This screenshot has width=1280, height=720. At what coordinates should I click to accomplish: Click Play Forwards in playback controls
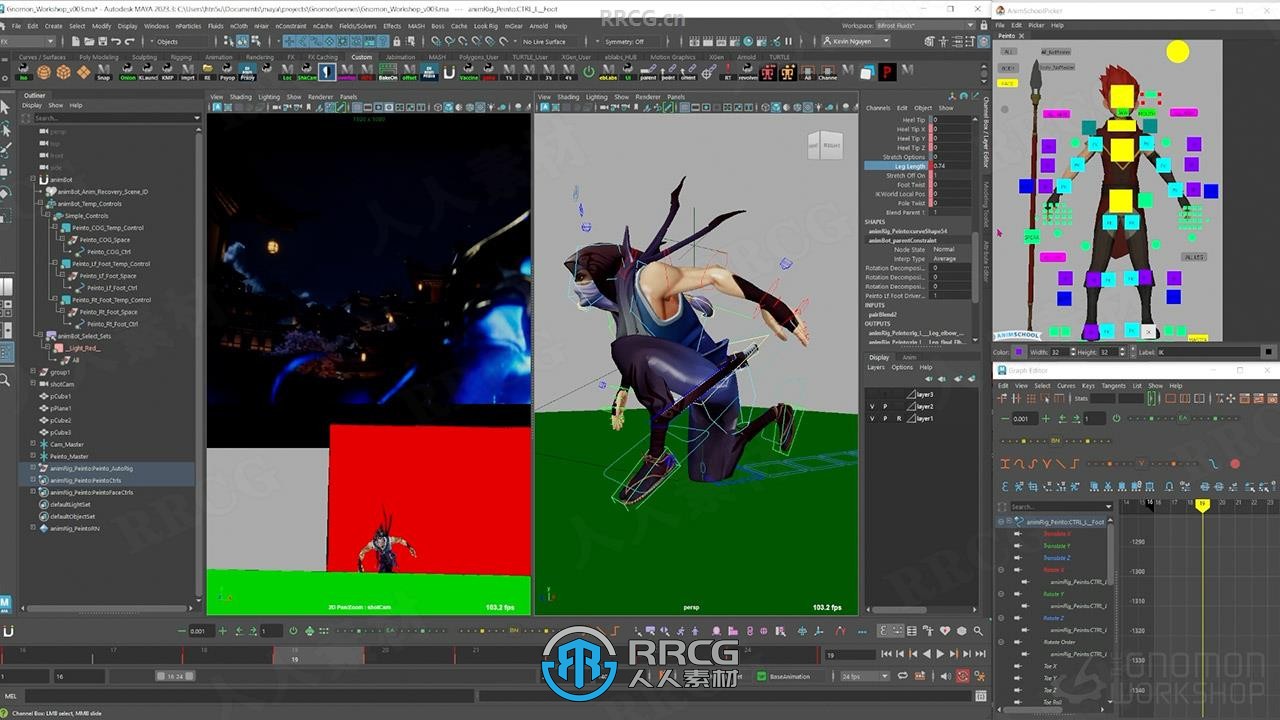point(939,654)
